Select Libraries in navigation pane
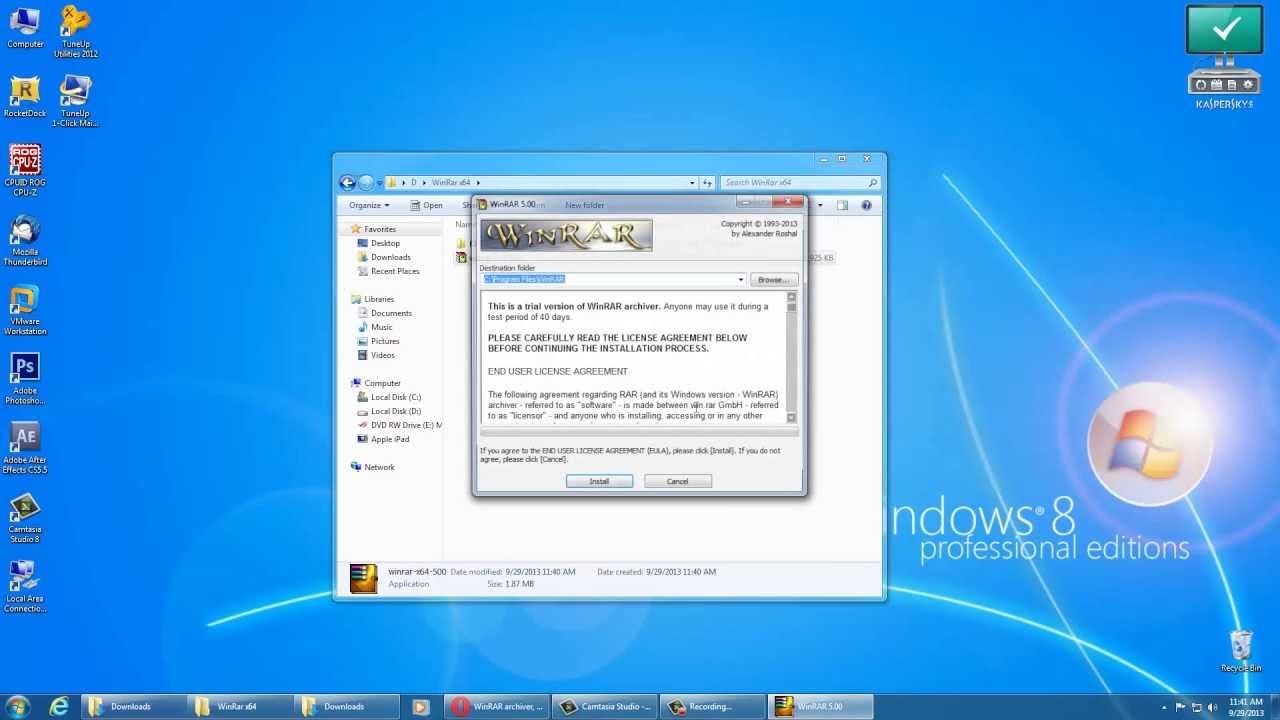Screen dimensions: 1280x720 coord(378,299)
